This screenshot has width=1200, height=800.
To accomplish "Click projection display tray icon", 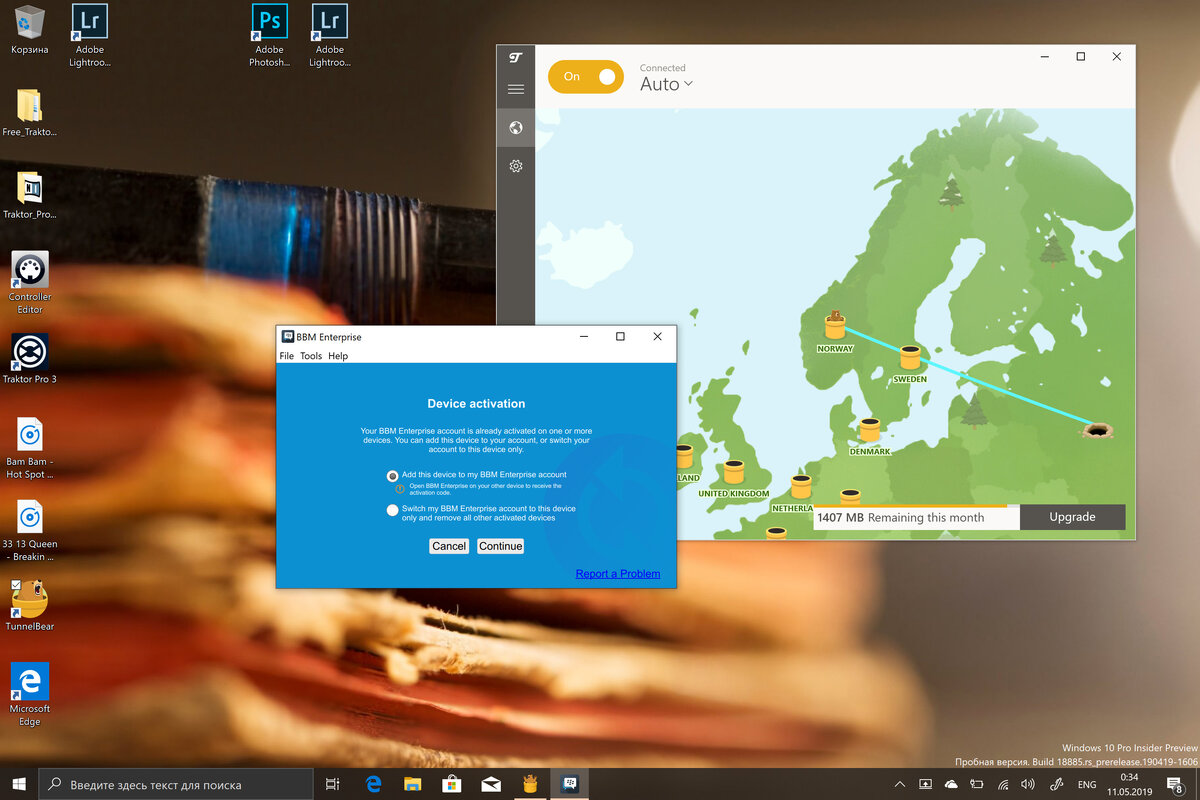I will 925,784.
